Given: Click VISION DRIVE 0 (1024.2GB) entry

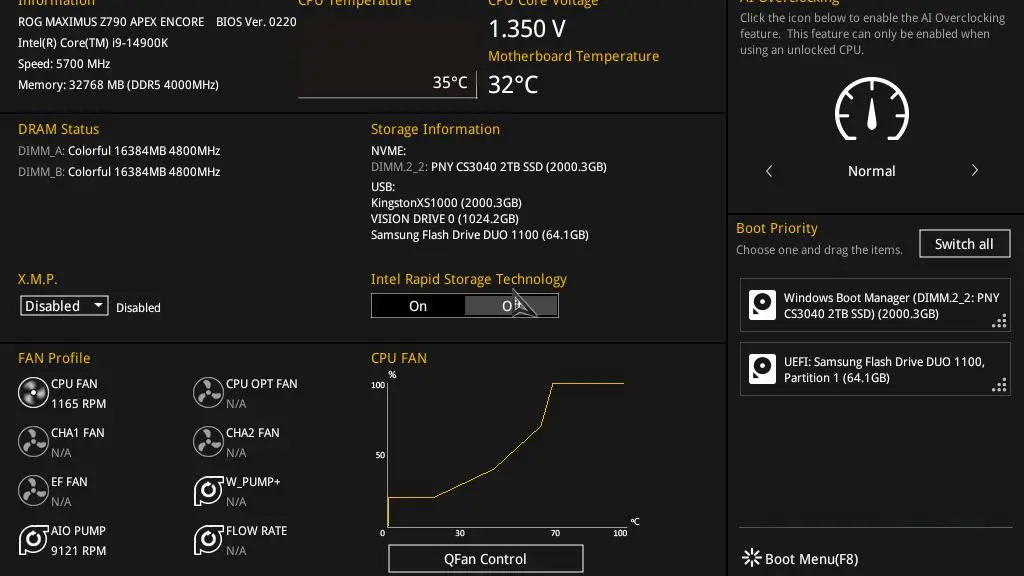Looking at the screenshot, I should coord(445,219).
